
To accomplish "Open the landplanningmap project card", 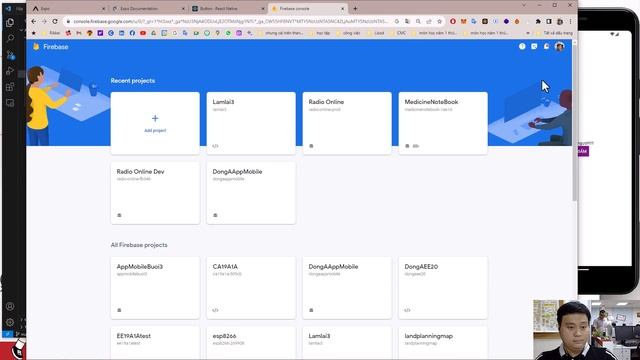I will click(x=443, y=343).
